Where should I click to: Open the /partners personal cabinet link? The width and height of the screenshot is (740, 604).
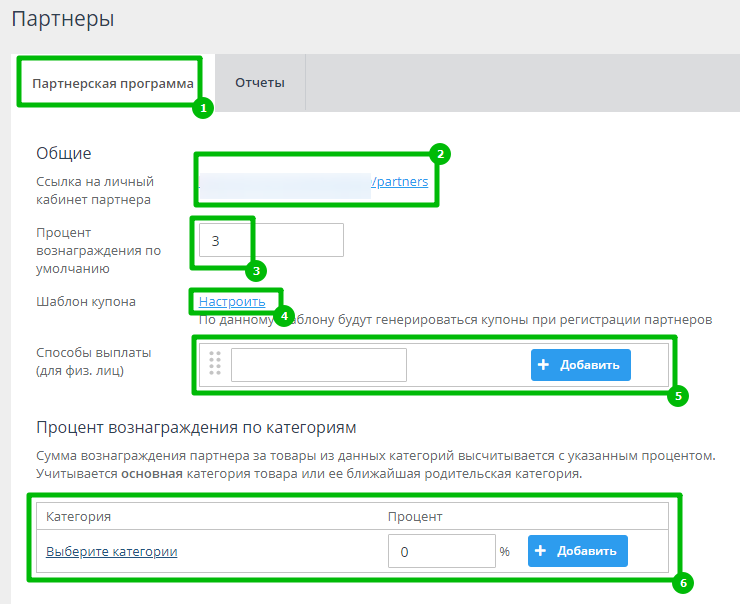tap(400, 182)
